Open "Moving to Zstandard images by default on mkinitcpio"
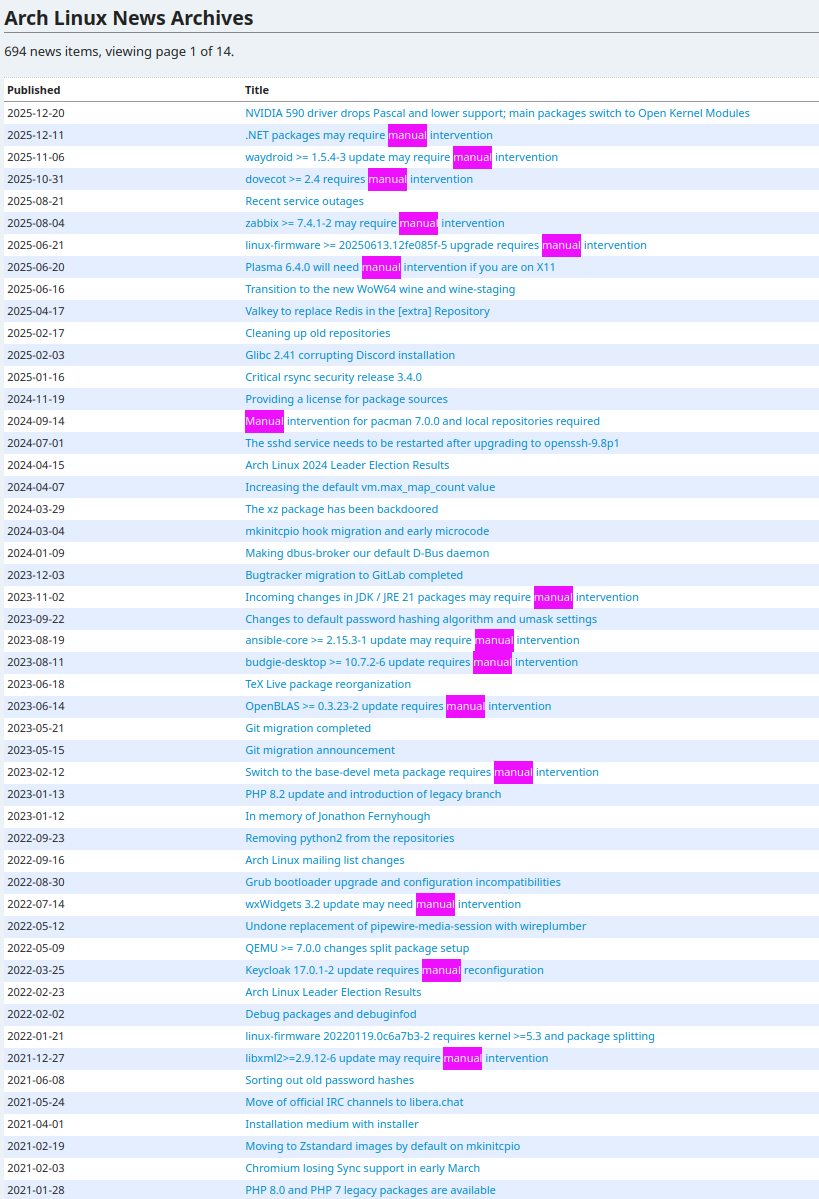Screen dimensions: 819x1199 [382, 1146]
